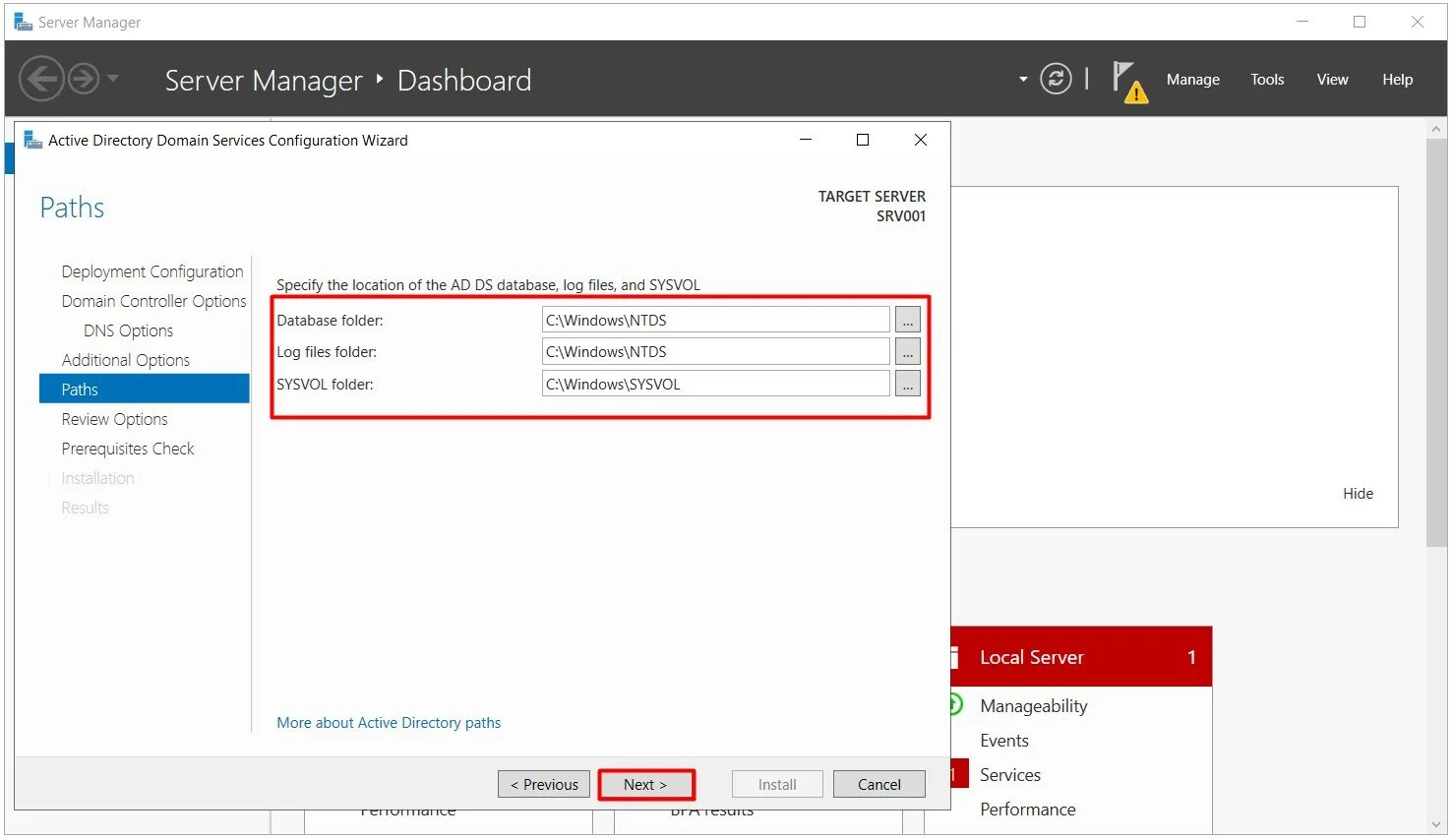The height and width of the screenshot is (840, 1453).
Task: Open Events under Local Server
Action: 1003,741
